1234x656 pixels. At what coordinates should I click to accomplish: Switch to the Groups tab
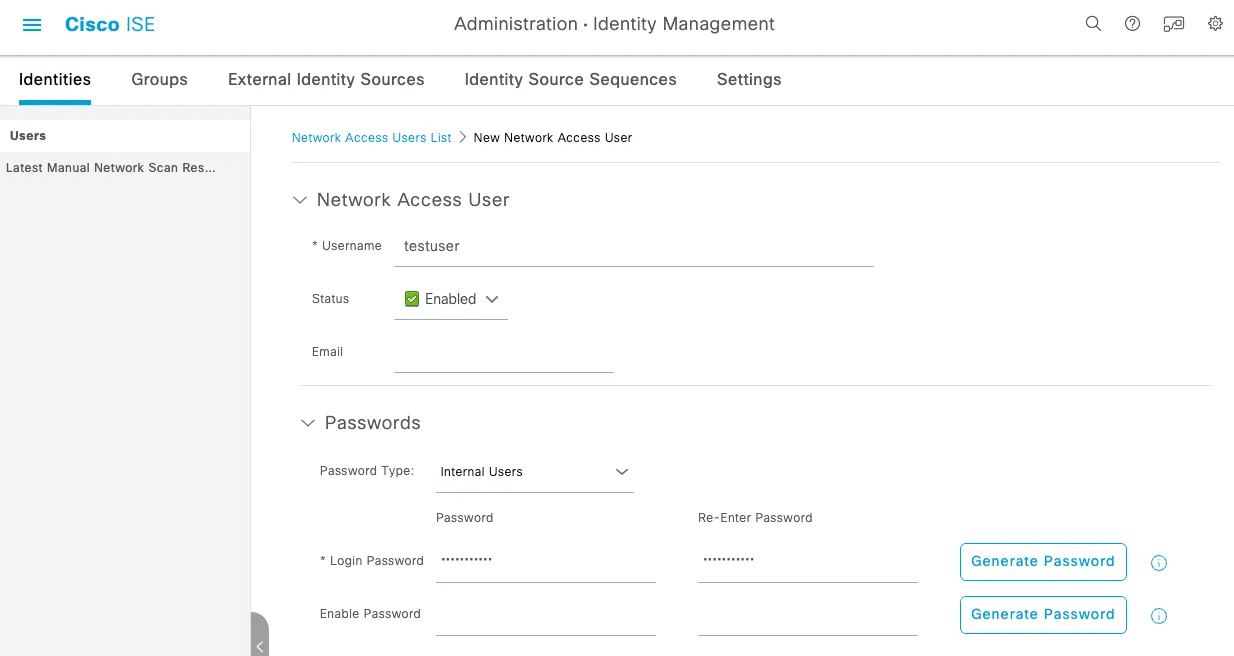[x=159, y=79]
